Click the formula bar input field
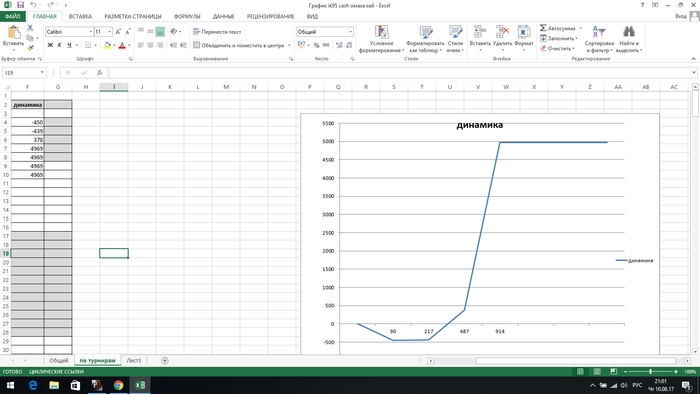Viewport: 700px width, 394px height. tap(401, 73)
